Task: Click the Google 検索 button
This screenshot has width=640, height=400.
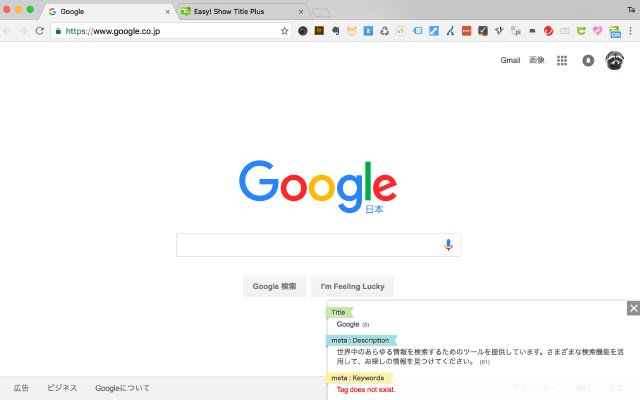Action: (274, 286)
